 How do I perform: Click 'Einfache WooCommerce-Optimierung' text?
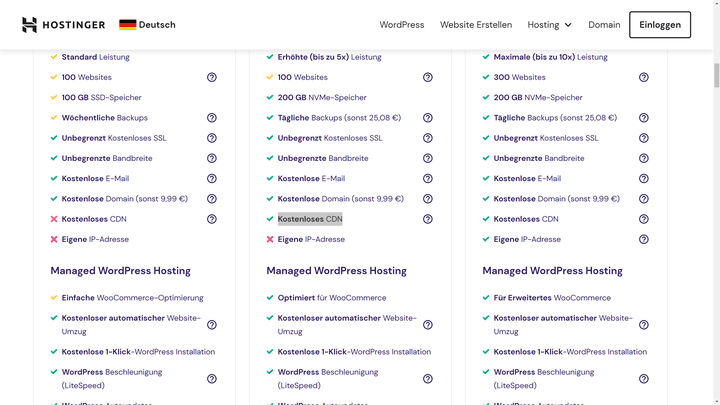click(133, 298)
